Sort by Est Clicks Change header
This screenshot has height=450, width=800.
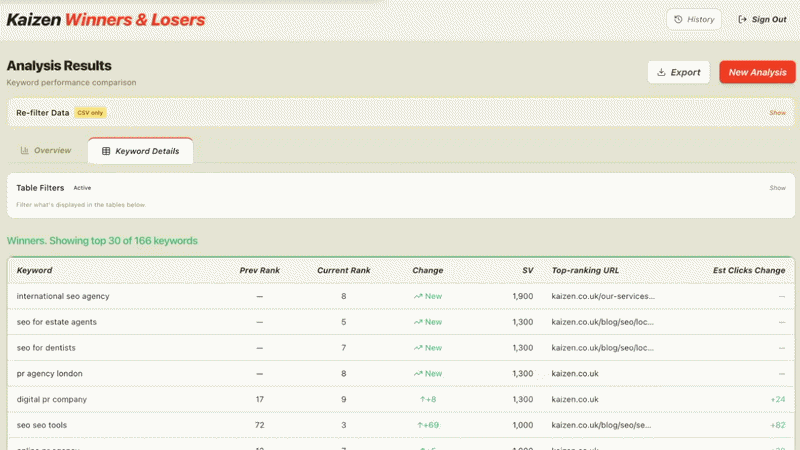749,270
